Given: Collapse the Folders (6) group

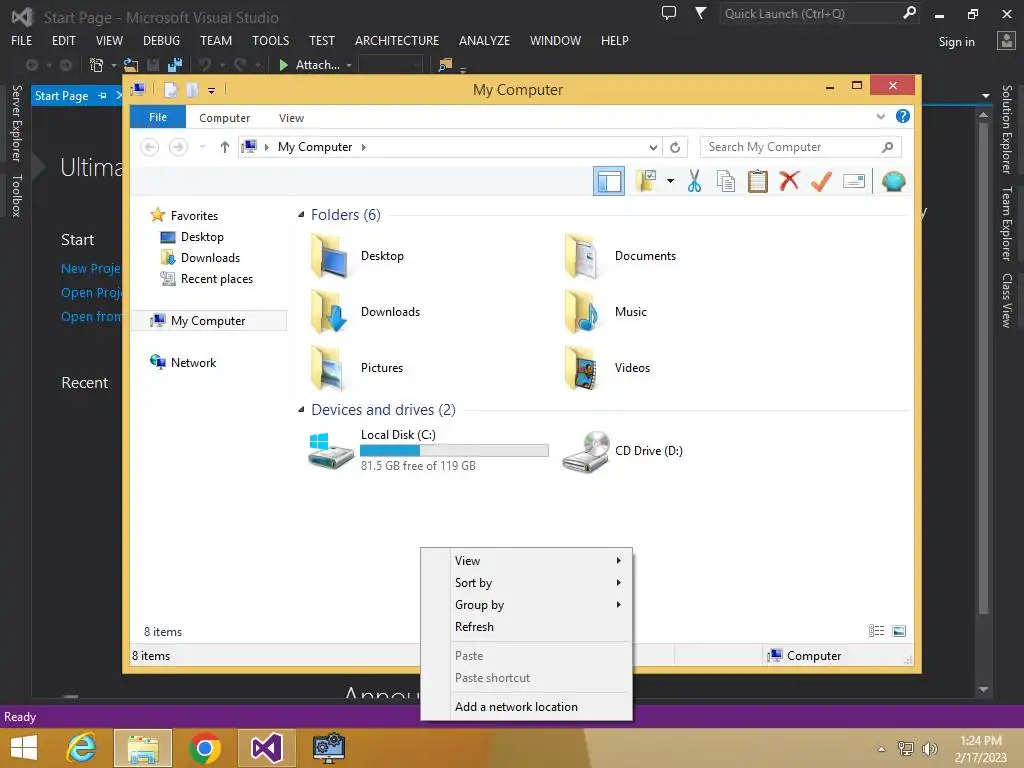Looking at the screenshot, I should (301, 214).
